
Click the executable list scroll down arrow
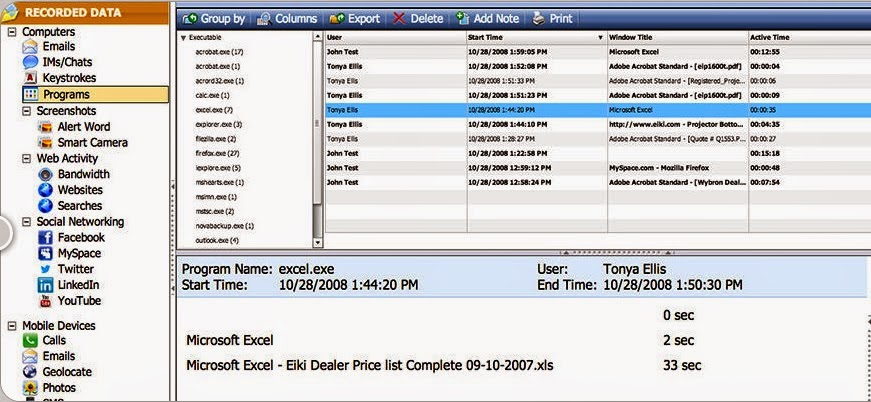click(x=318, y=242)
